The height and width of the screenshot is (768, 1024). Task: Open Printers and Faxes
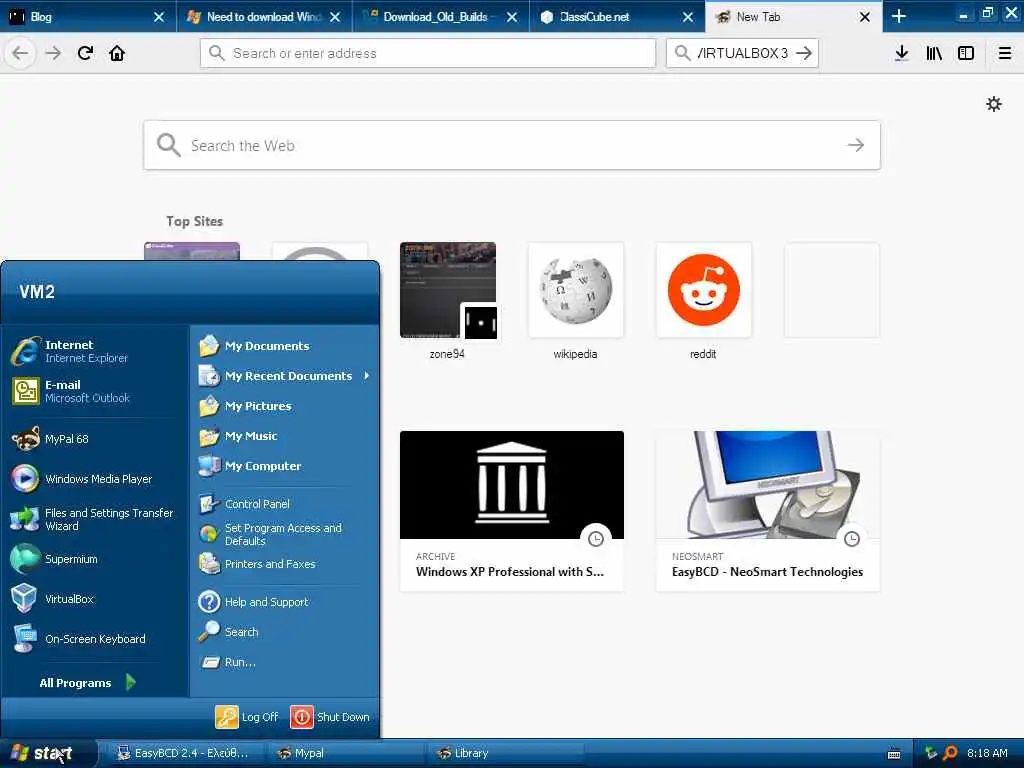pos(285,564)
